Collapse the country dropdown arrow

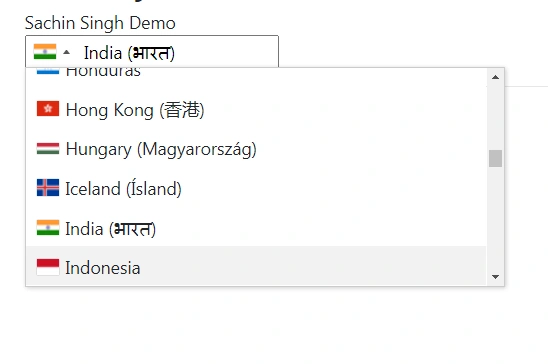coord(66,53)
